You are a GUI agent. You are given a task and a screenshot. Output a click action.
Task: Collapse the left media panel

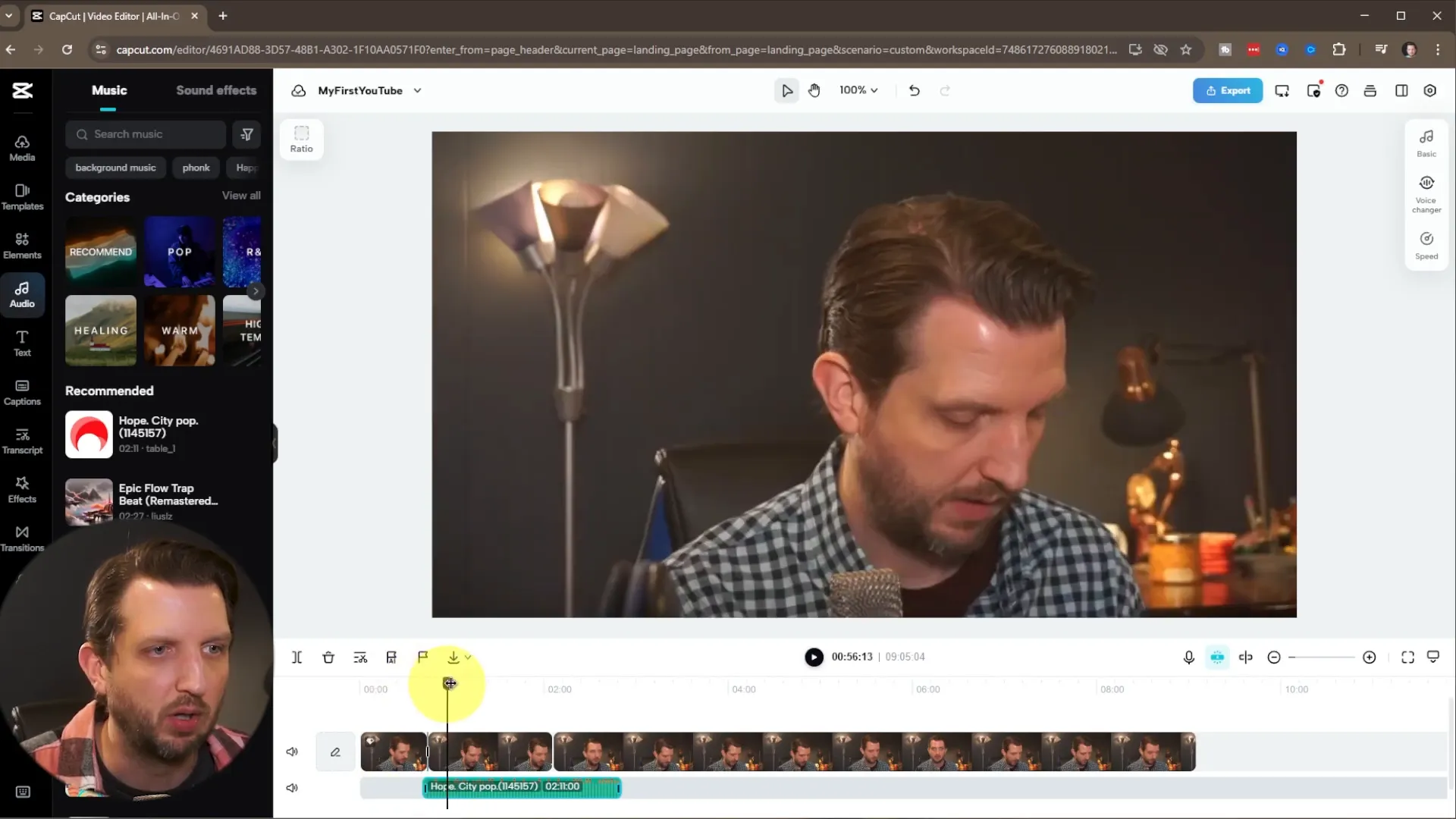tap(275, 442)
